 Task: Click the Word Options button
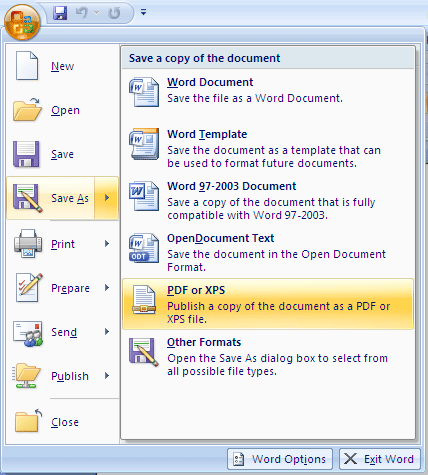(280, 459)
